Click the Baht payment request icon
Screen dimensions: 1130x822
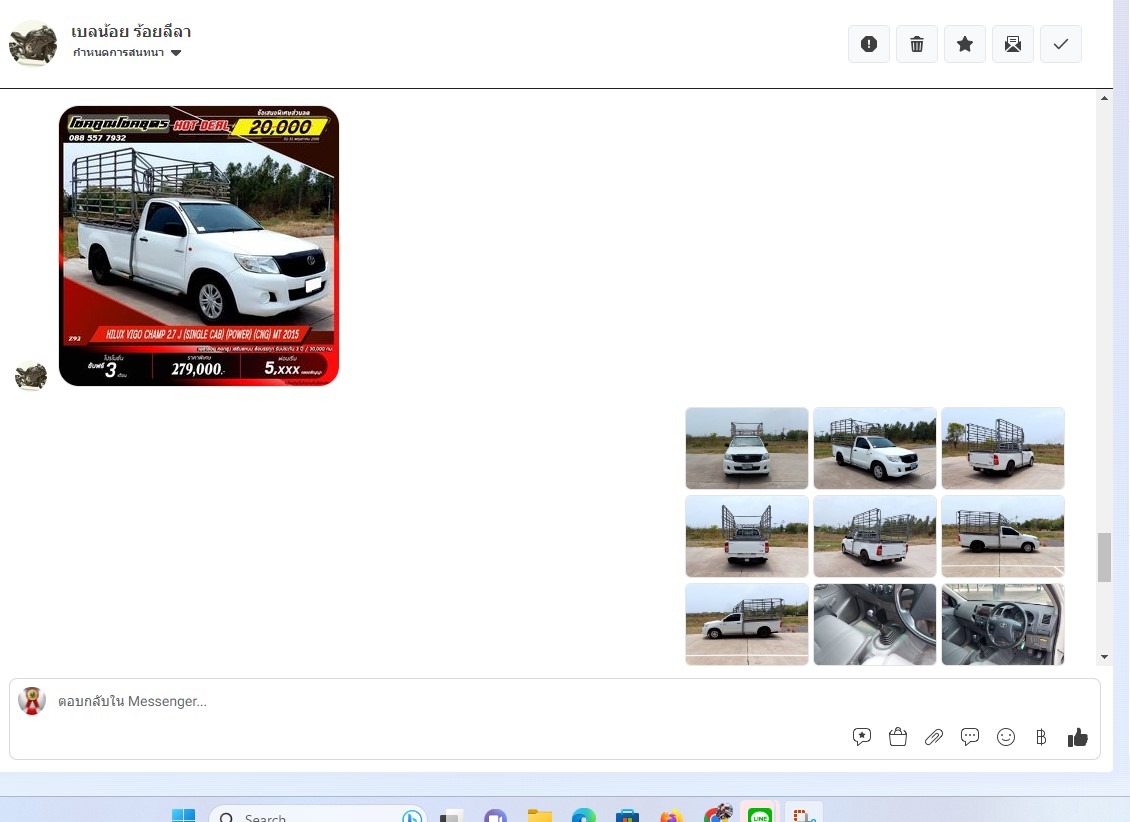click(x=1041, y=737)
